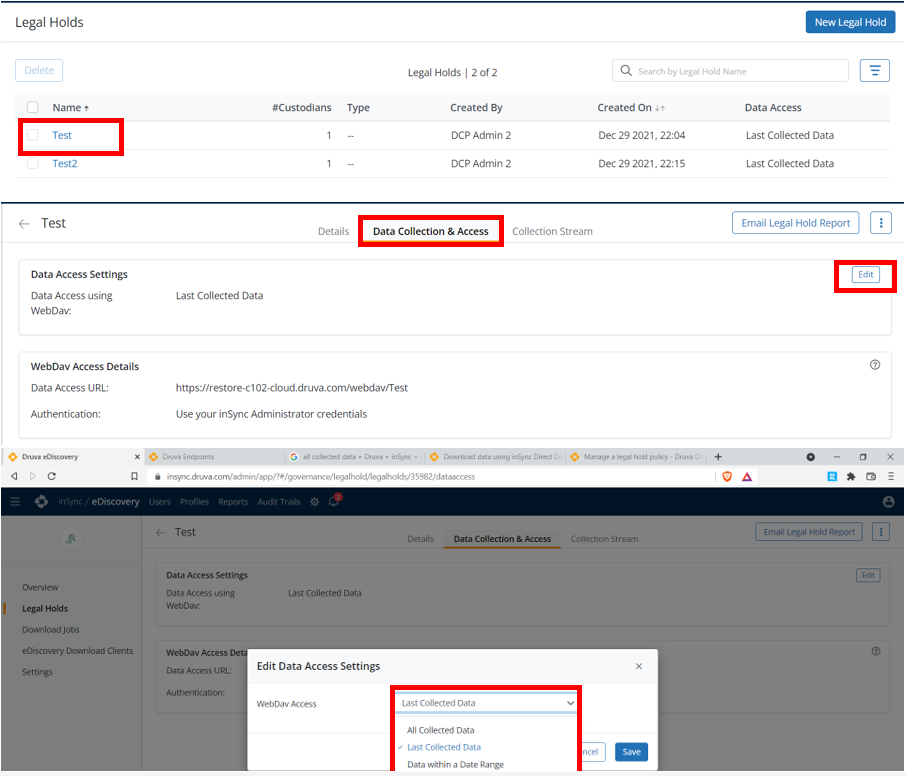Select the highlighted Data Collection & Access tab

tap(430, 231)
